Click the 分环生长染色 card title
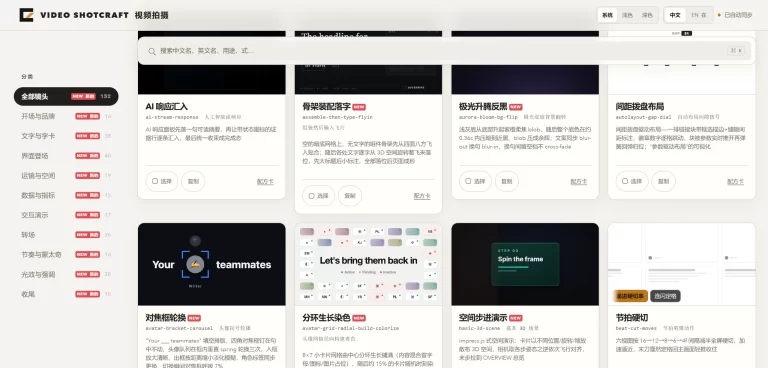This screenshot has width=768, height=368. (326, 318)
